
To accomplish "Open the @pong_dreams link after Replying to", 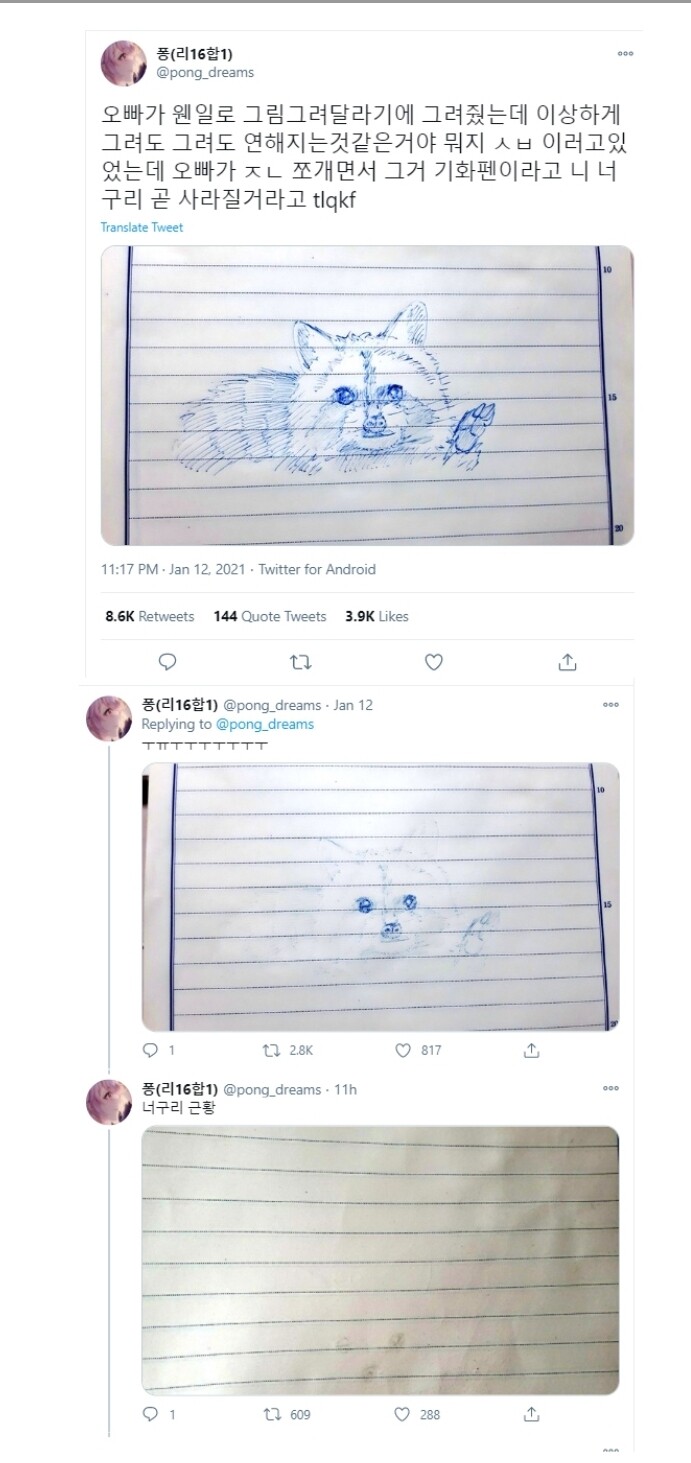I will tap(265, 724).
